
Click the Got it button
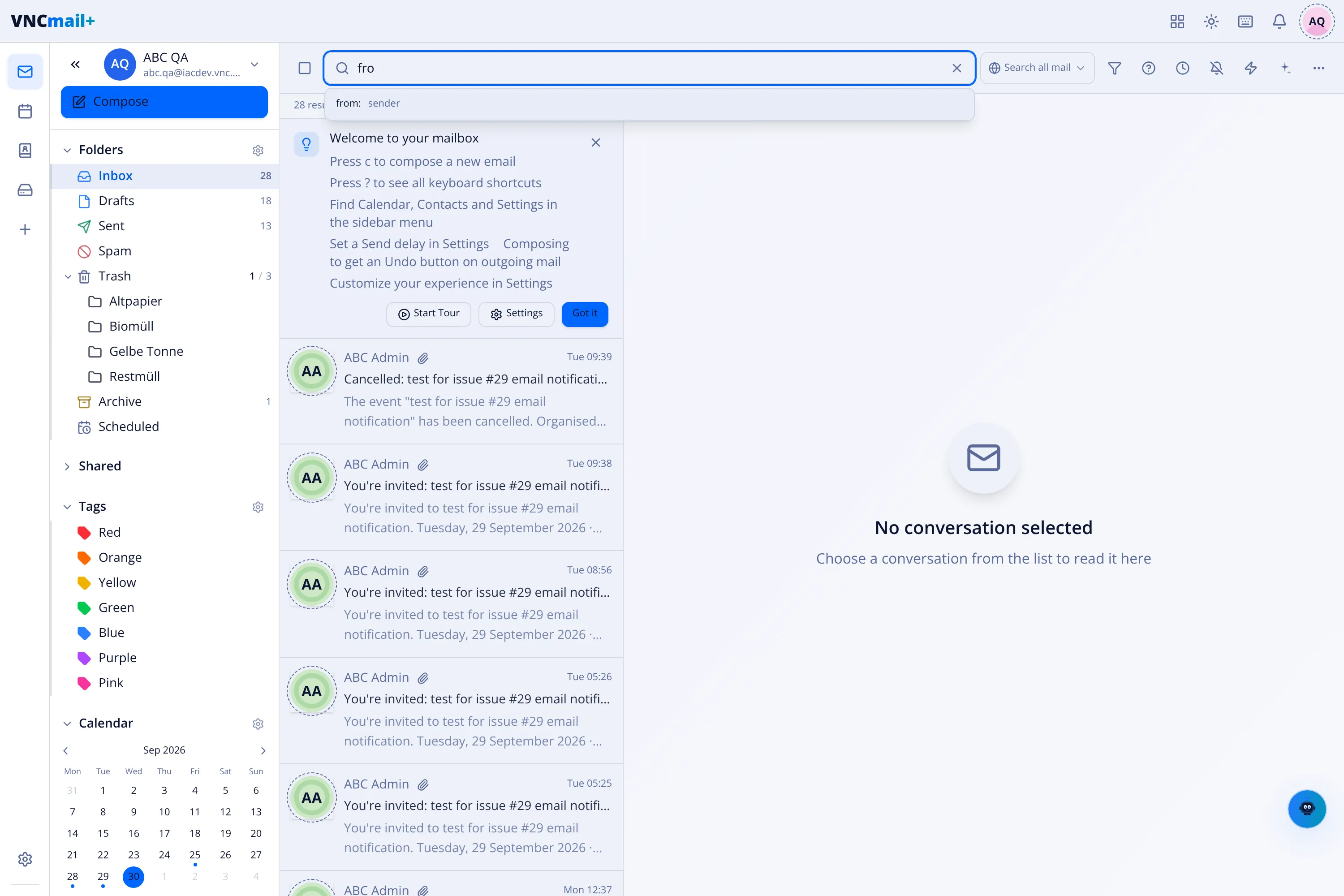(x=585, y=314)
